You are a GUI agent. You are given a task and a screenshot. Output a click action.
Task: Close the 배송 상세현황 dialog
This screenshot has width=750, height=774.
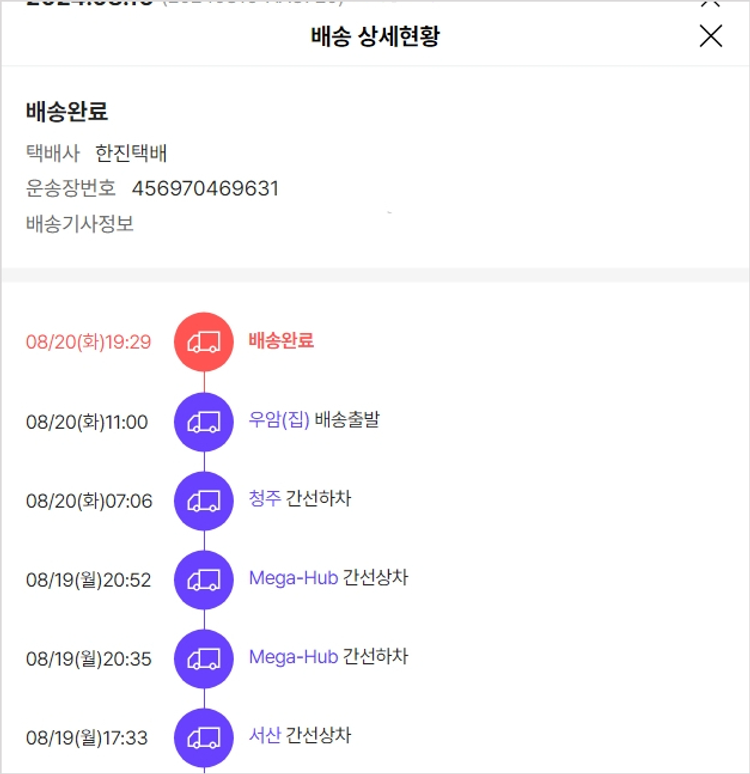(710, 37)
